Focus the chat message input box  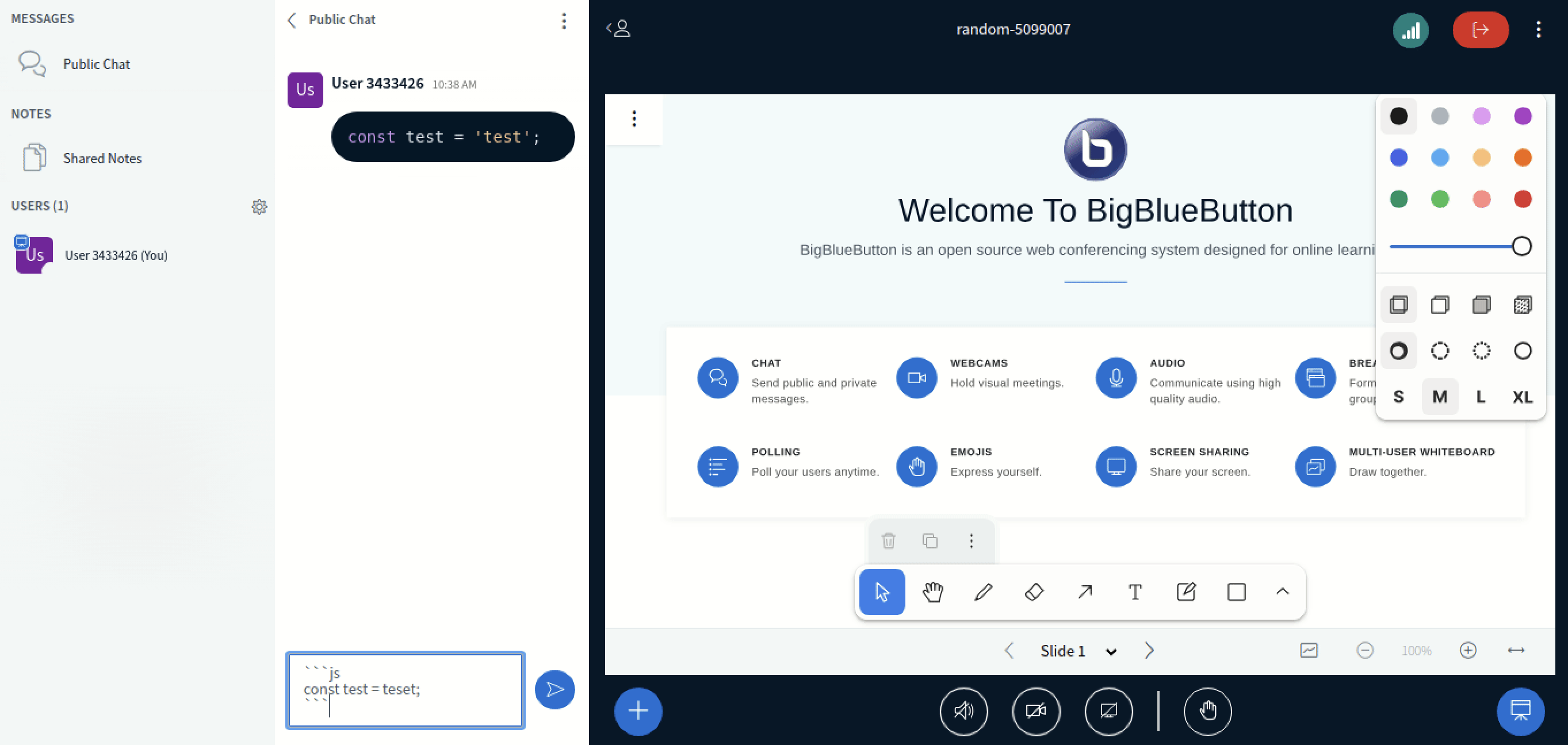406,690
